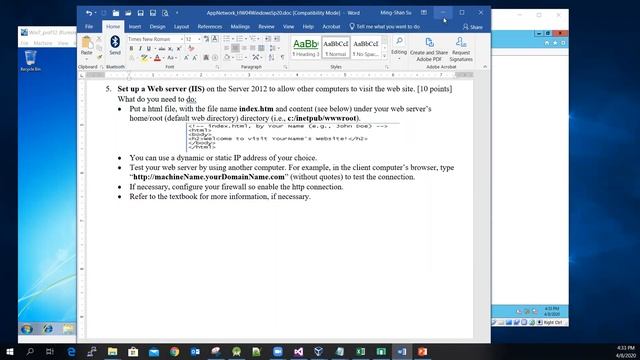Click the red font color icon
Screen dimensions: 640x360
coord(157,58)
